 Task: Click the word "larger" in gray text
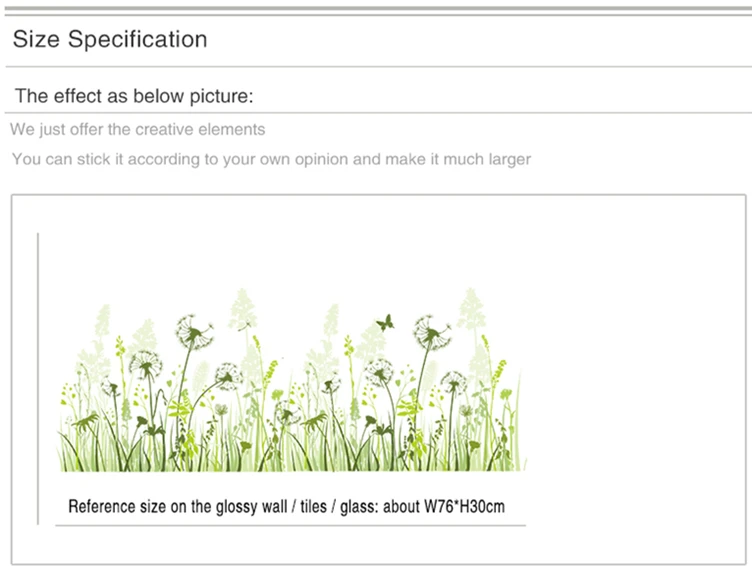click(x=510, y=159)
